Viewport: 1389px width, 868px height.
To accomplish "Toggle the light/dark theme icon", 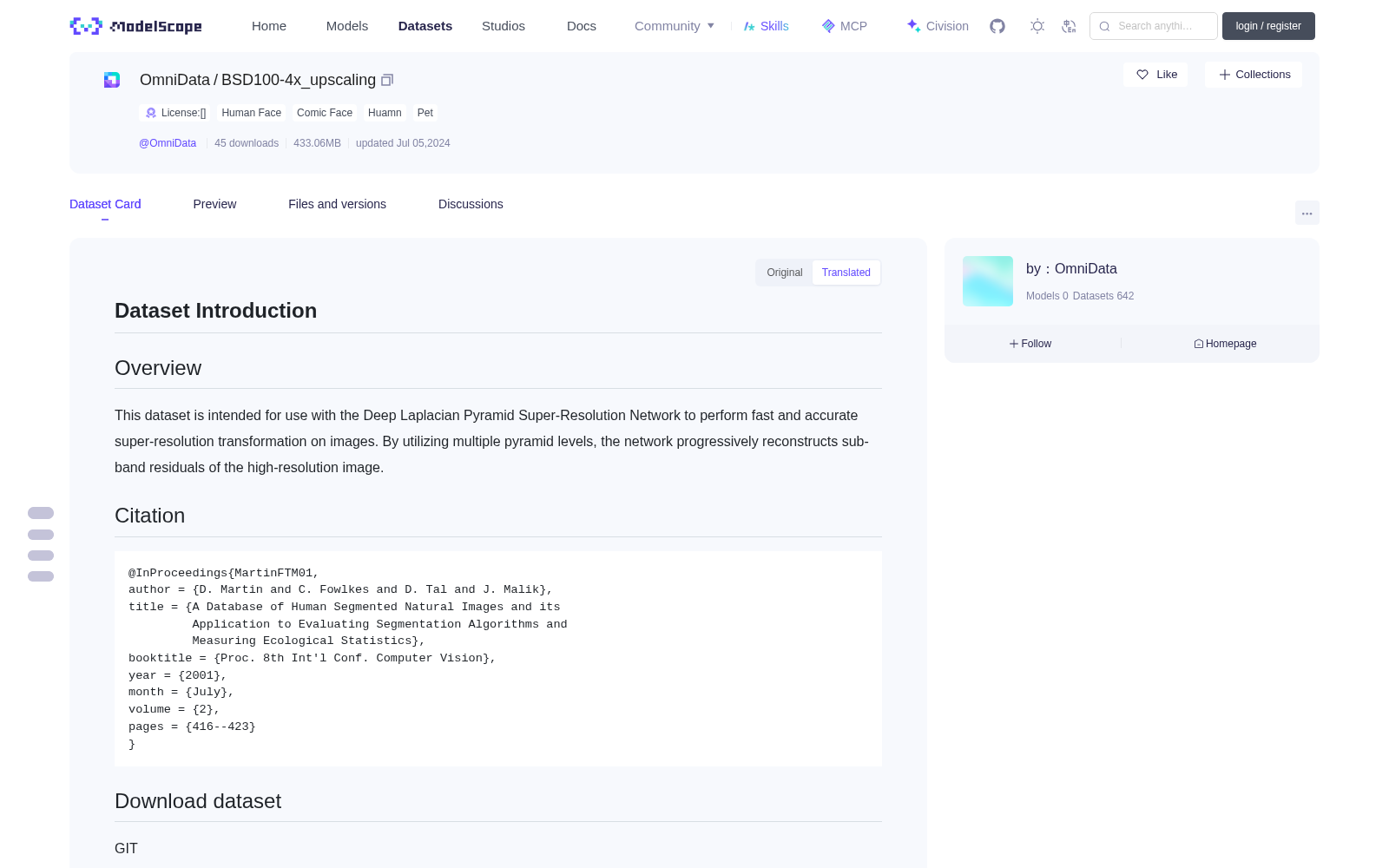I will [1037, 26].
